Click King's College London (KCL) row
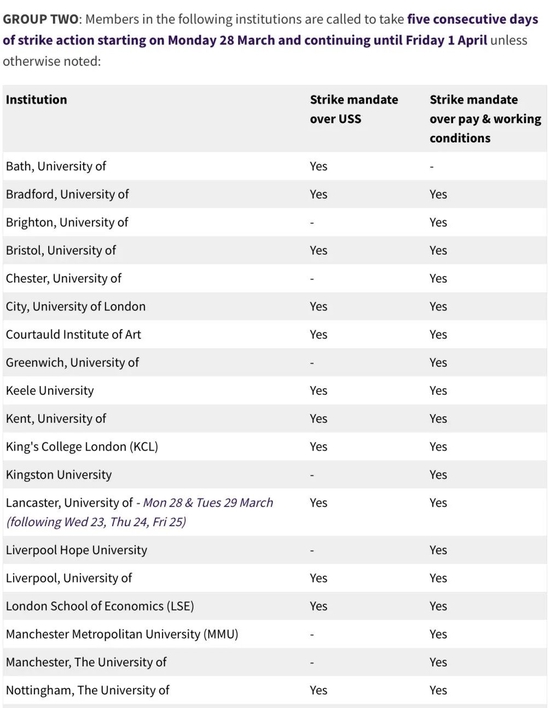 (x=275, y=447)
